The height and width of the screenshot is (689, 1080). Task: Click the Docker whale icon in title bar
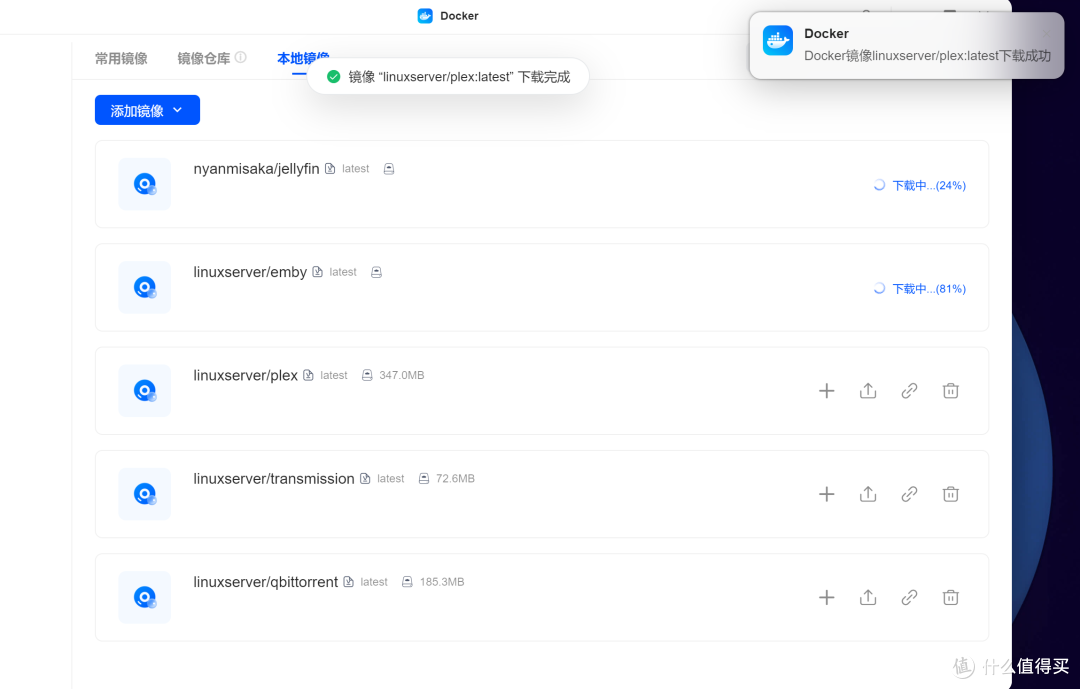[425, 16]
